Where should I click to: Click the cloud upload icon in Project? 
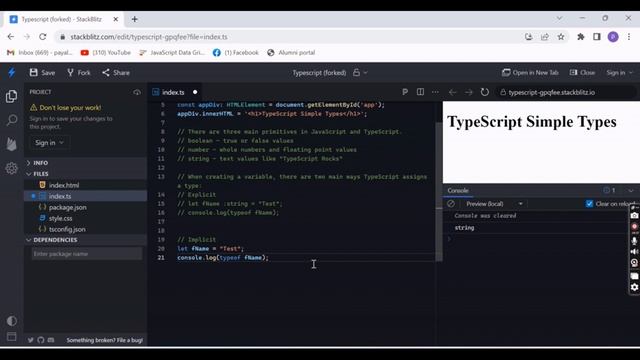click(x=137, y=92)
